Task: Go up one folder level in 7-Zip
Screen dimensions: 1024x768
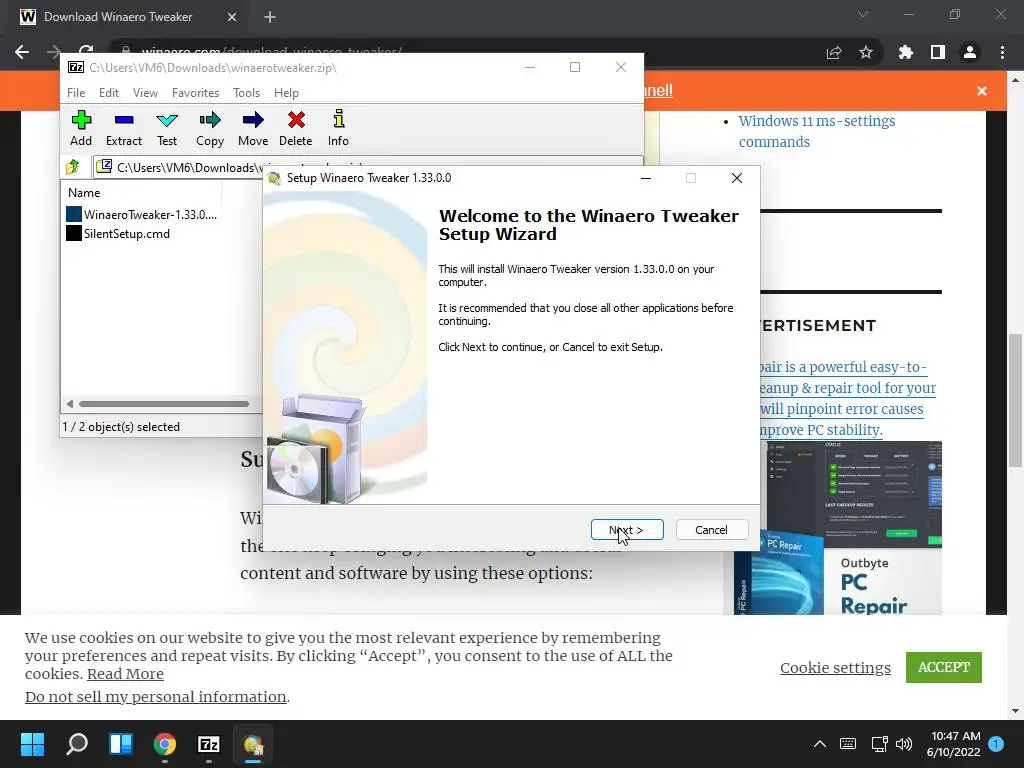Action: tap(73, 167)
